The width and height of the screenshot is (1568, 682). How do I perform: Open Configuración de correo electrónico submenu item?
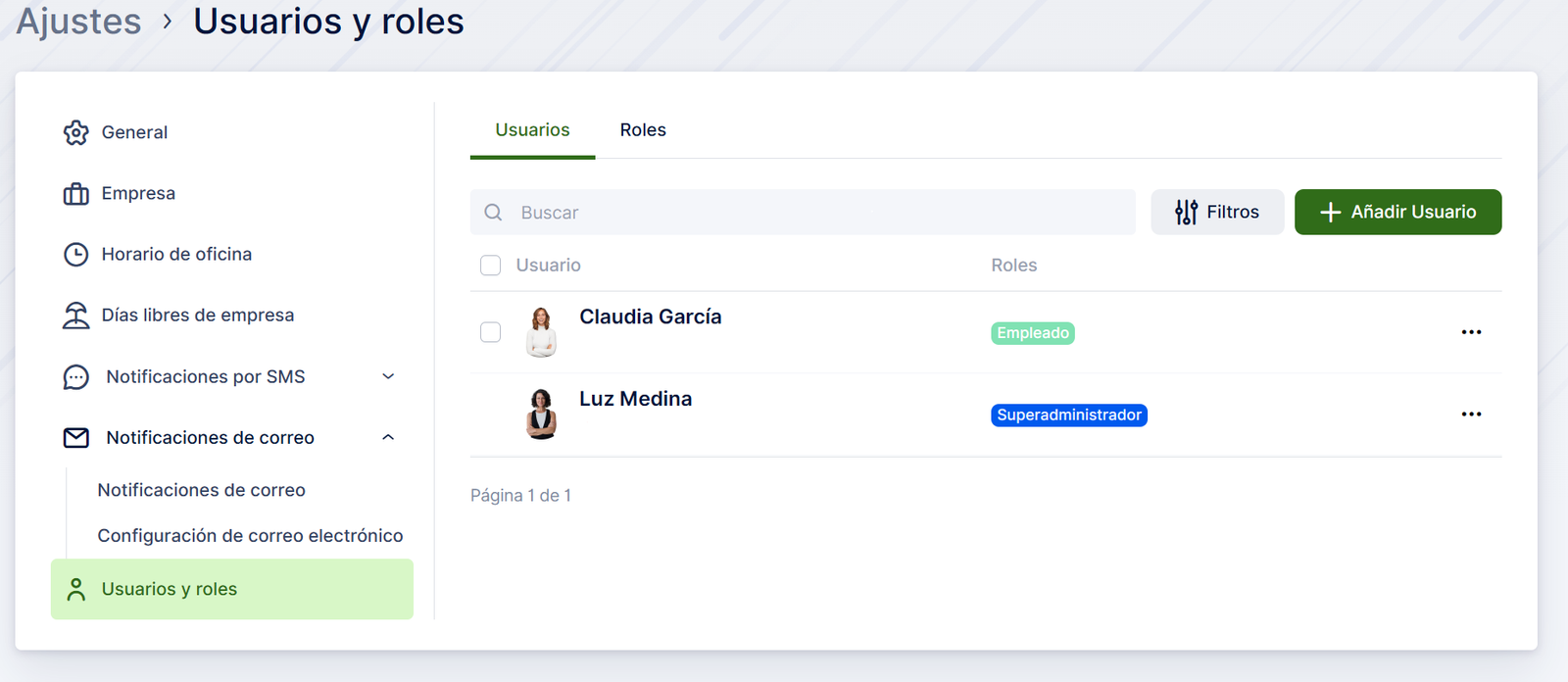(250, 536)
